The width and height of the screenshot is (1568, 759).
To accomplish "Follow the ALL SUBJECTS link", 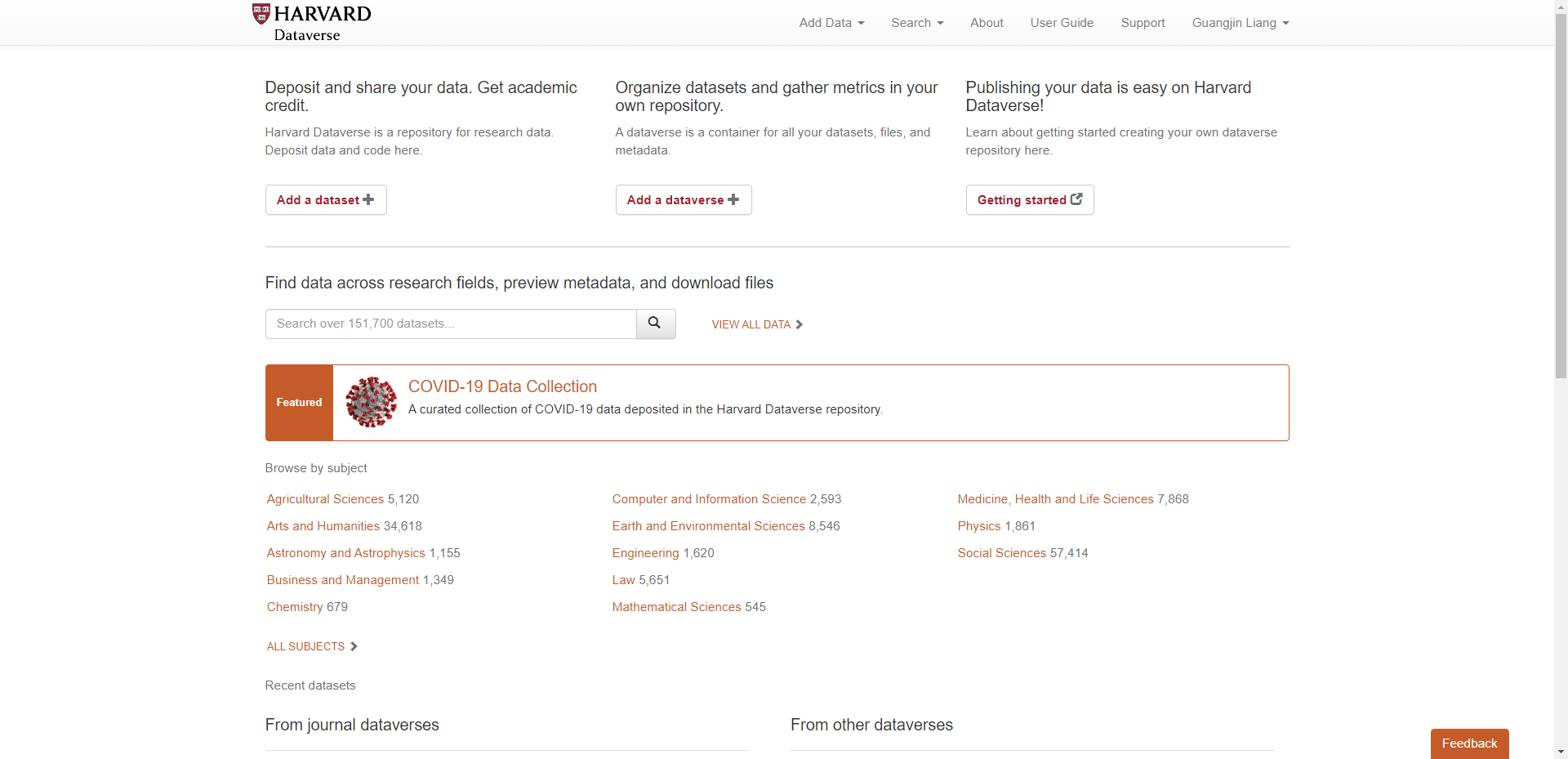I will (x=312, y=646).
